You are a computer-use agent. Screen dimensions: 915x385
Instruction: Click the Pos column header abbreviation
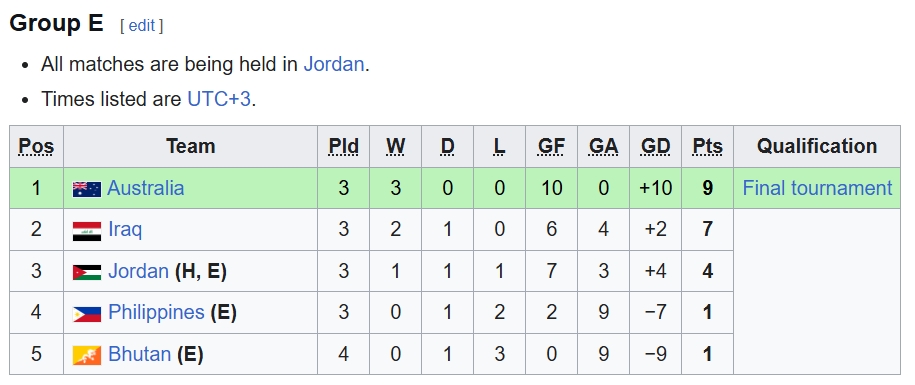pos(36,146)
